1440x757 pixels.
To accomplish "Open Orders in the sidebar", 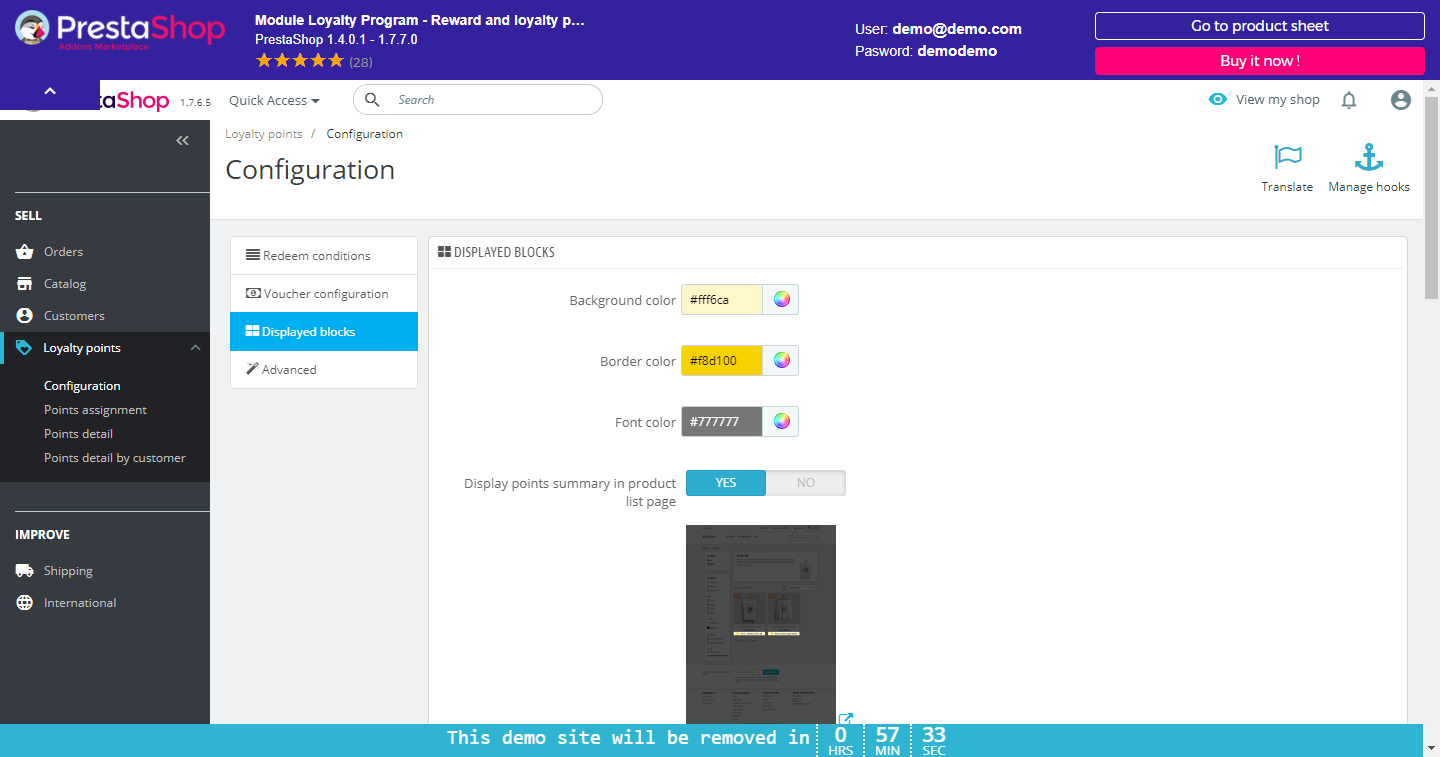I will click(64, 252).
